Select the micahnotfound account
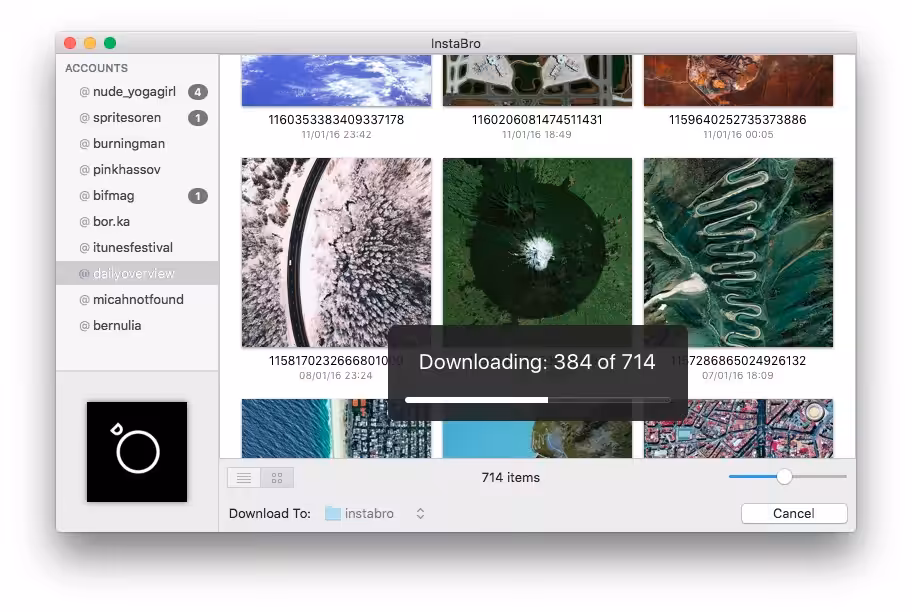 click(138, 299)
